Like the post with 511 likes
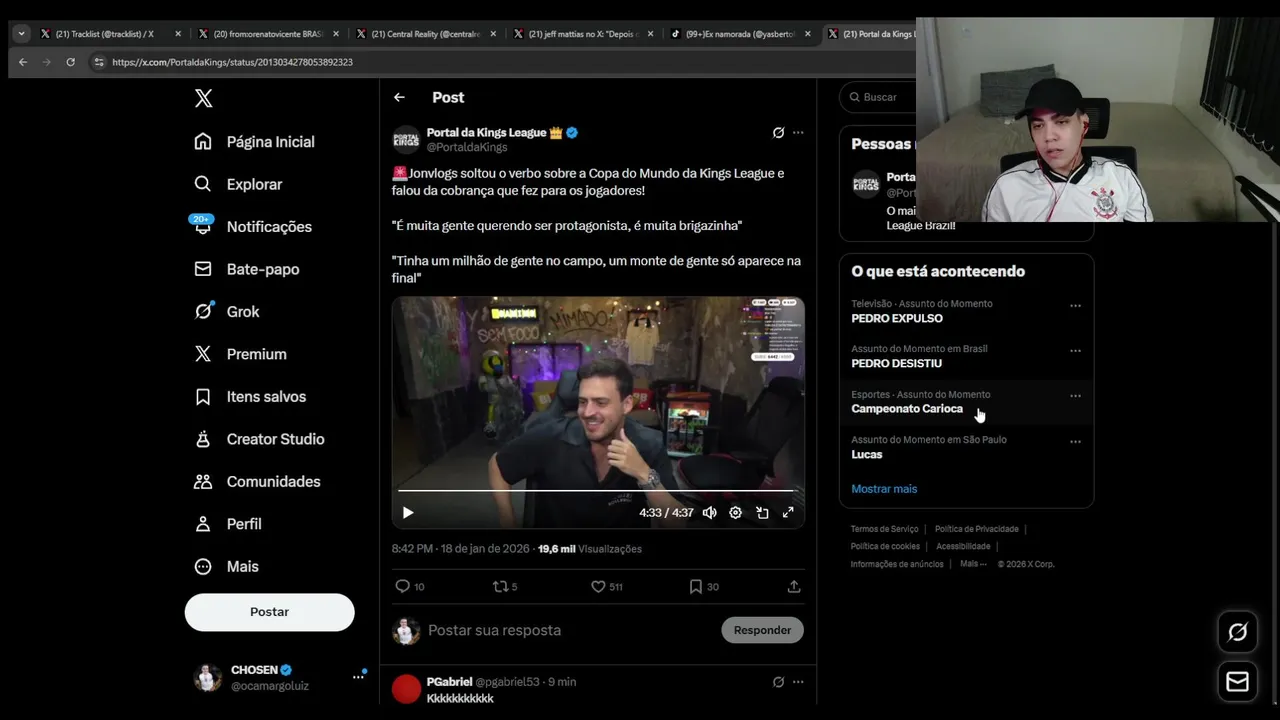 [606, 587]
